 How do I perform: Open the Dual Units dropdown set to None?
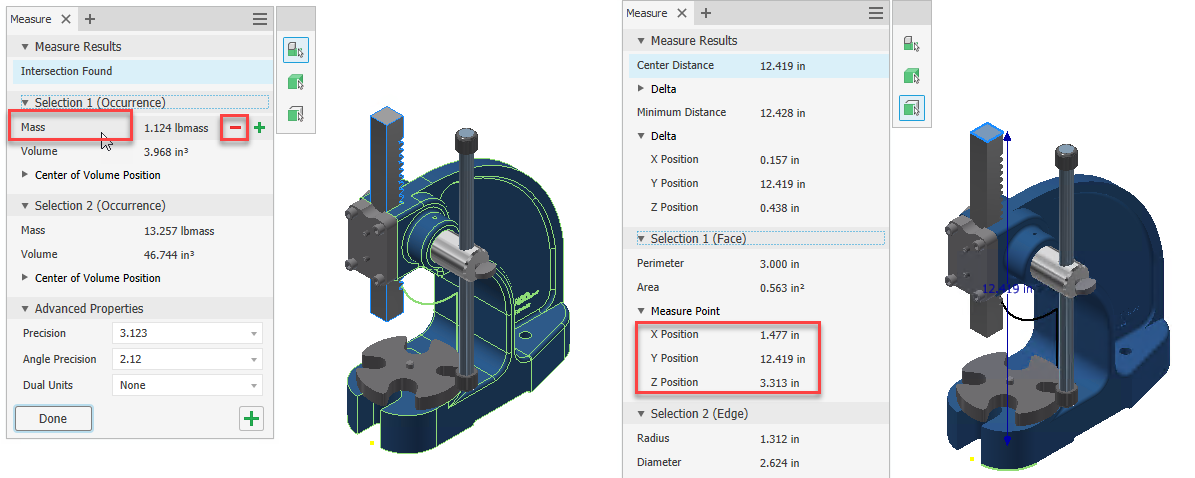[187, 385]
